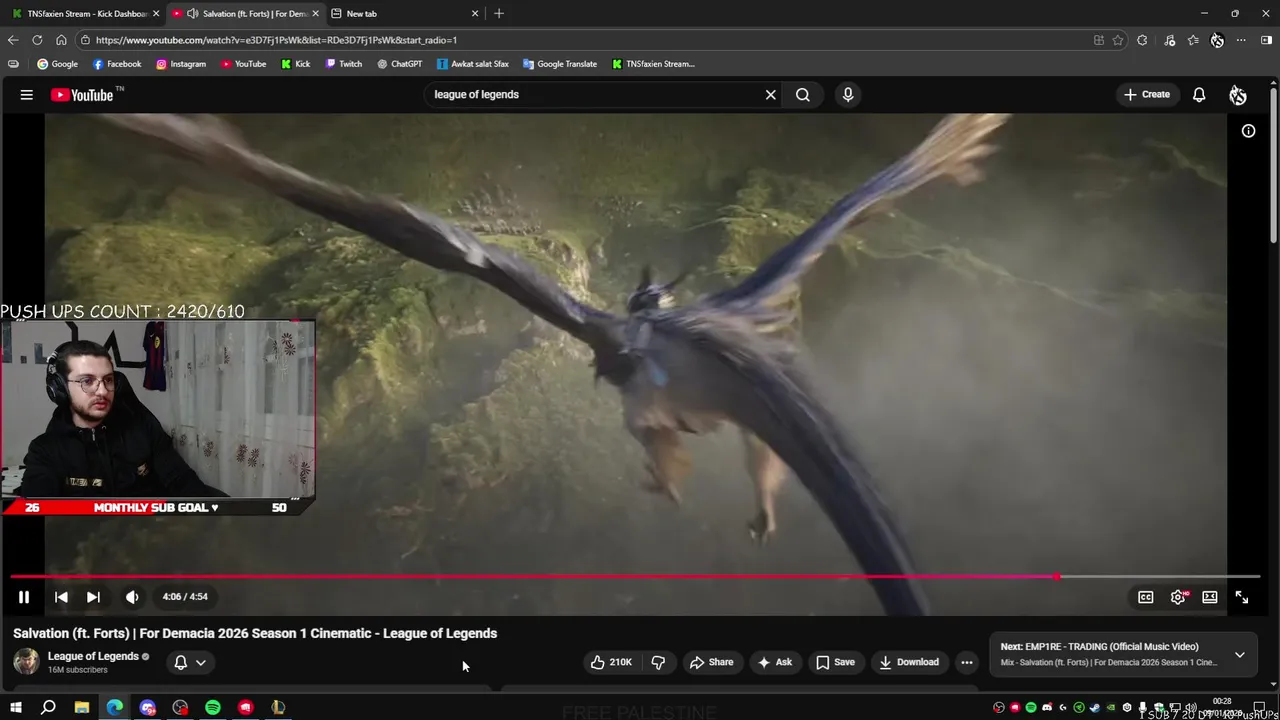Open the League of Legends channel name
This screenshot has width=1280, height=720.
(93, 656)
